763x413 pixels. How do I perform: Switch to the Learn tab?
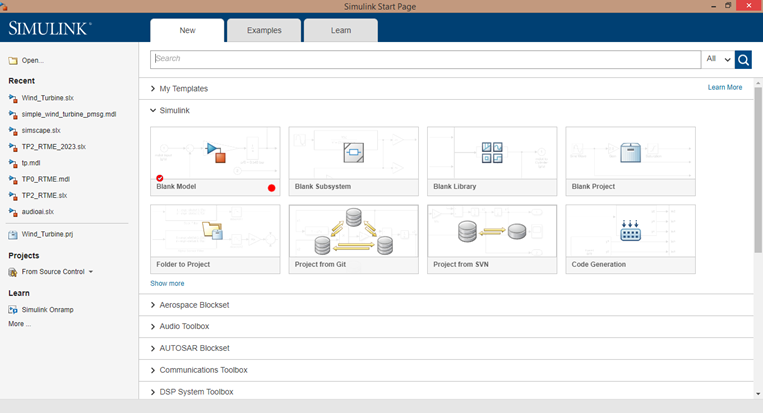(x=341, y=30)
